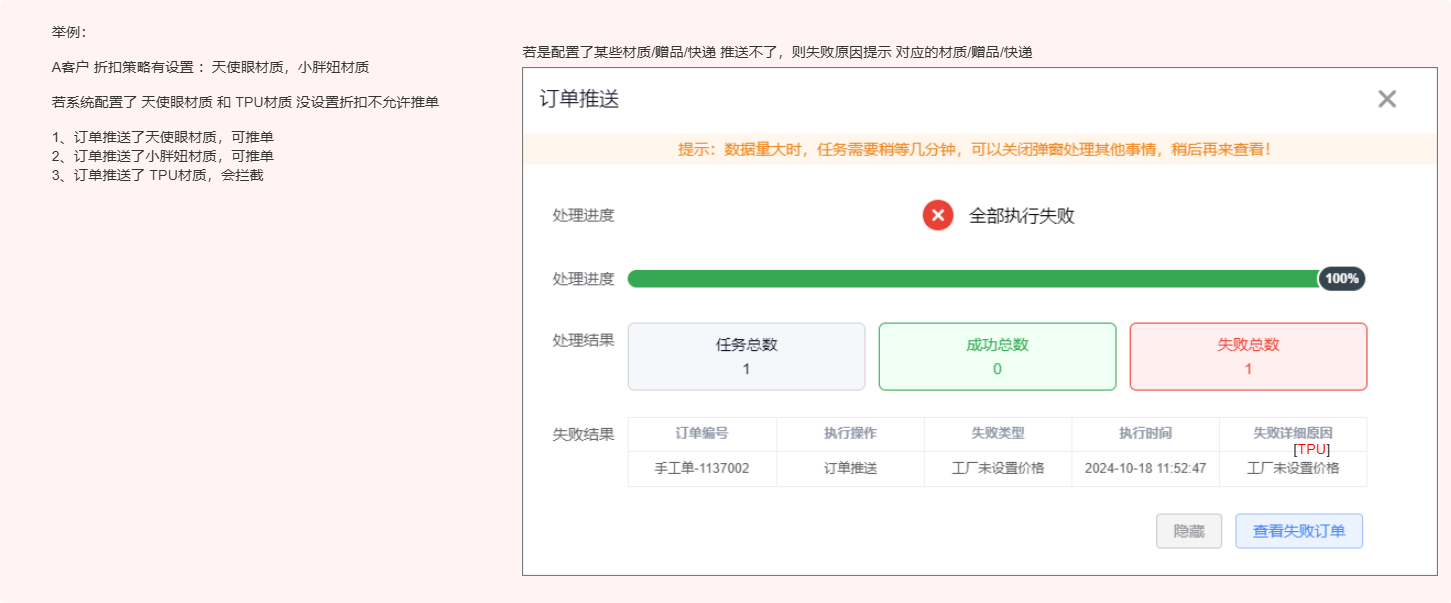Click the 执行时间 column header
The width and height of the screenshot is (1451, 603).
pyautogui.click(x=1145, y=434)
